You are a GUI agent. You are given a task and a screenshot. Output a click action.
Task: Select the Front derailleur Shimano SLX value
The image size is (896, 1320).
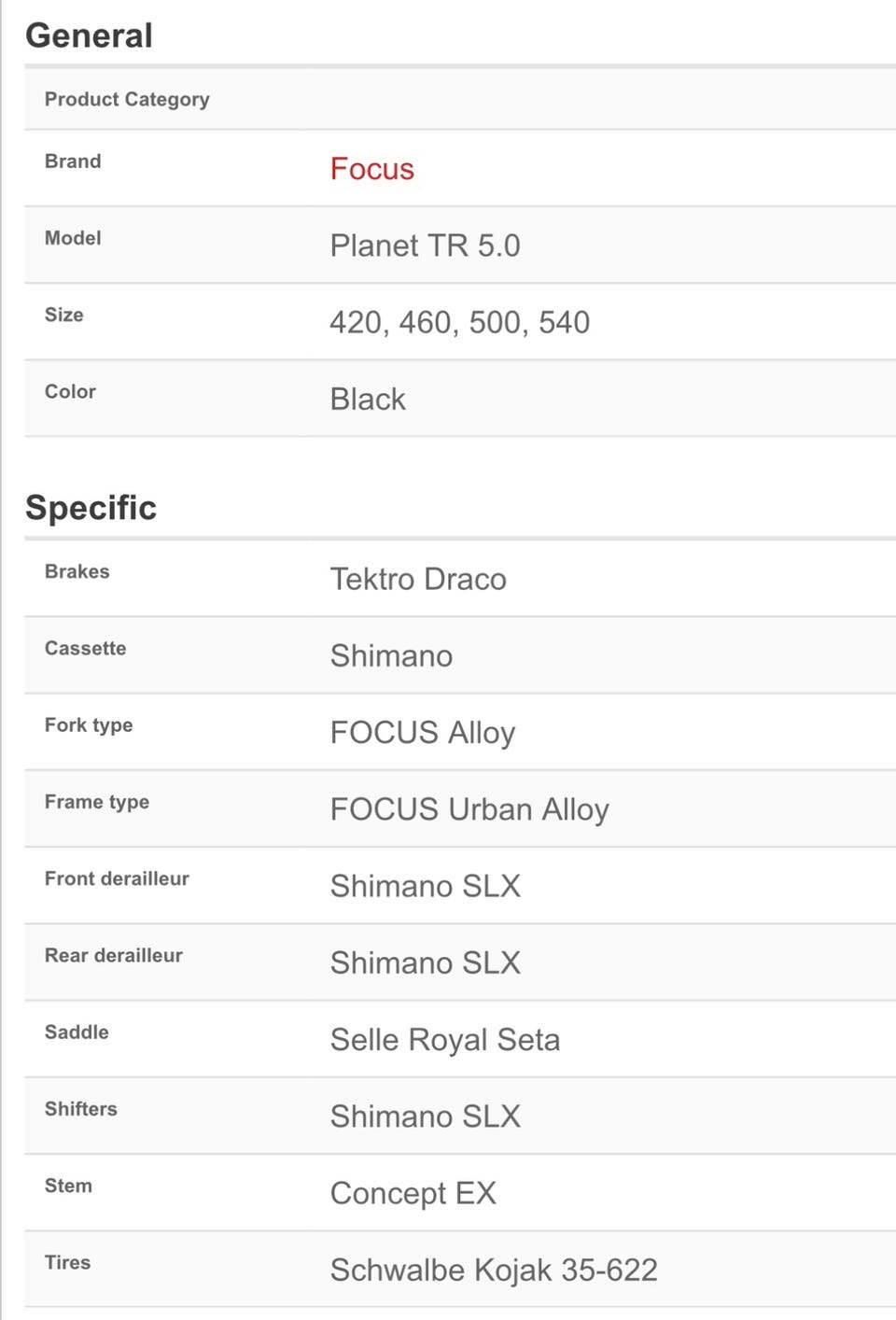coord(425,886)
